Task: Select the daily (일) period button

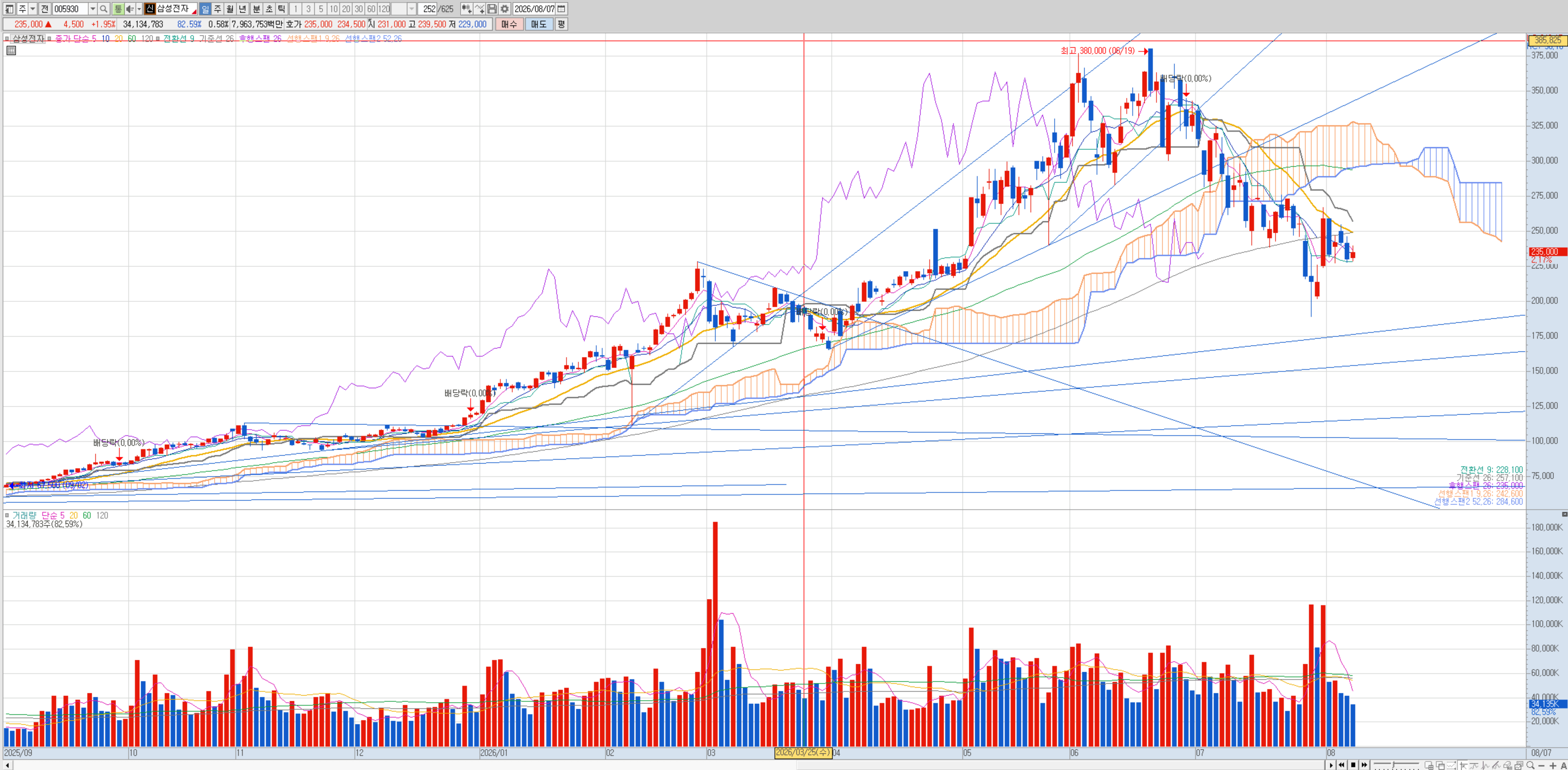Action: click(x=205, y=8)
